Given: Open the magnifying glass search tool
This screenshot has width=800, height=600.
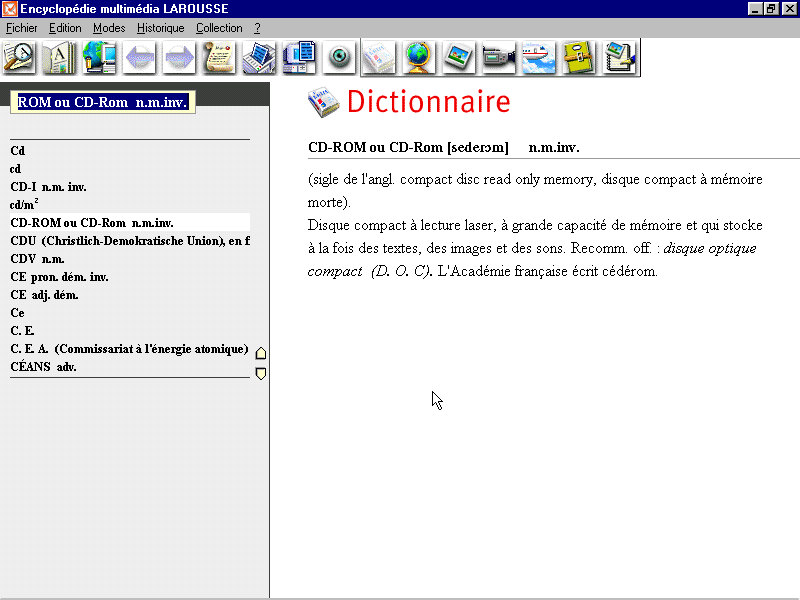Looking at the screenshot, I should point(19,57).
